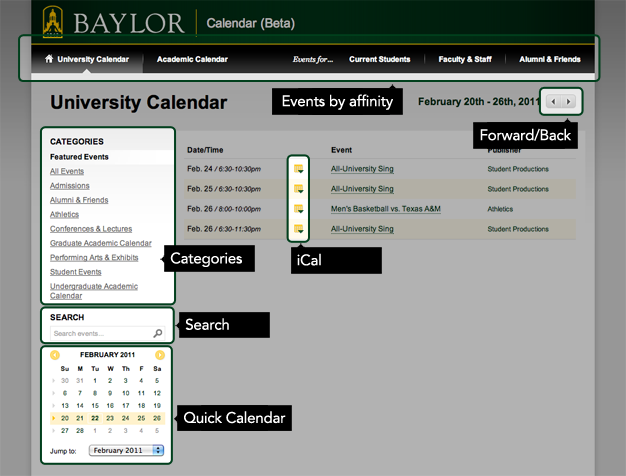
Task: Open Feb. 26 6:30-11:30pm All-University Sing event
Action: point(362,229)
